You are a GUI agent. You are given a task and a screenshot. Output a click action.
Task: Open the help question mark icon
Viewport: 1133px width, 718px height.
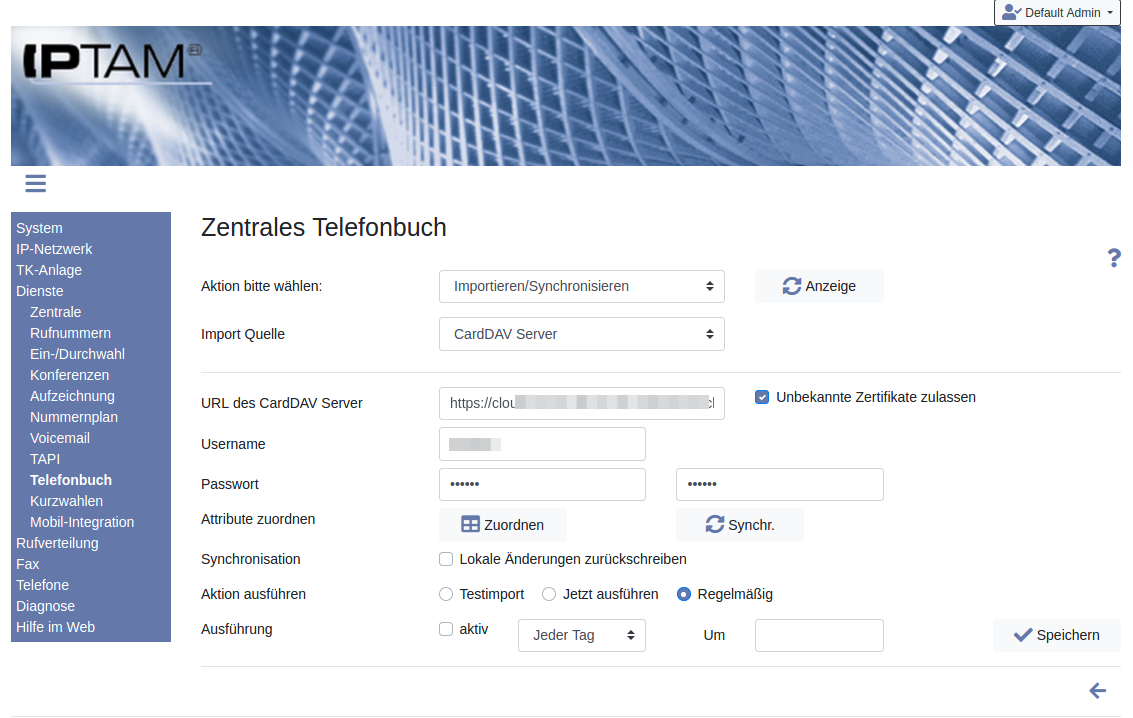point(1114,258)
